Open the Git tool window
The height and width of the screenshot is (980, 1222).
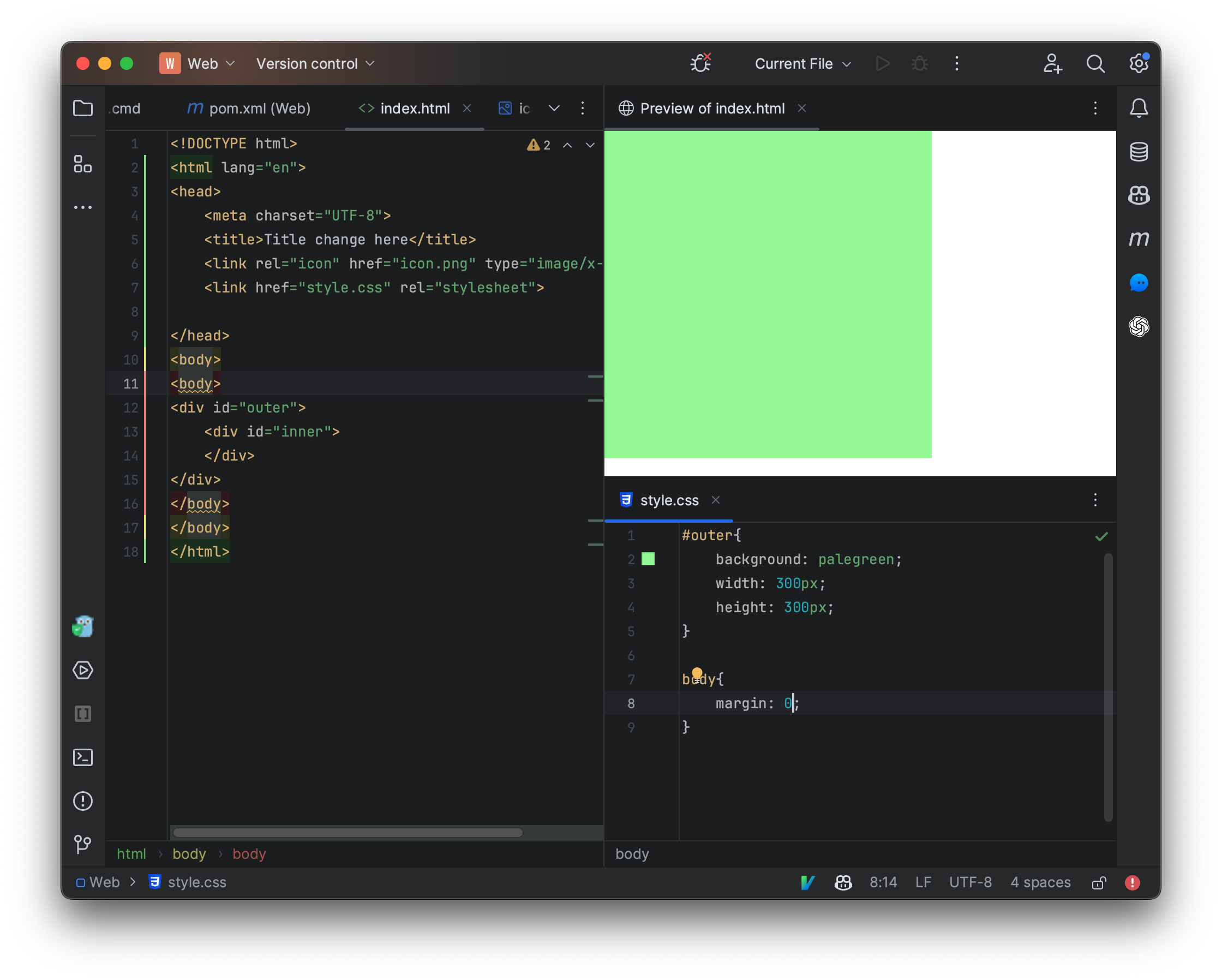tap(83, 845)
